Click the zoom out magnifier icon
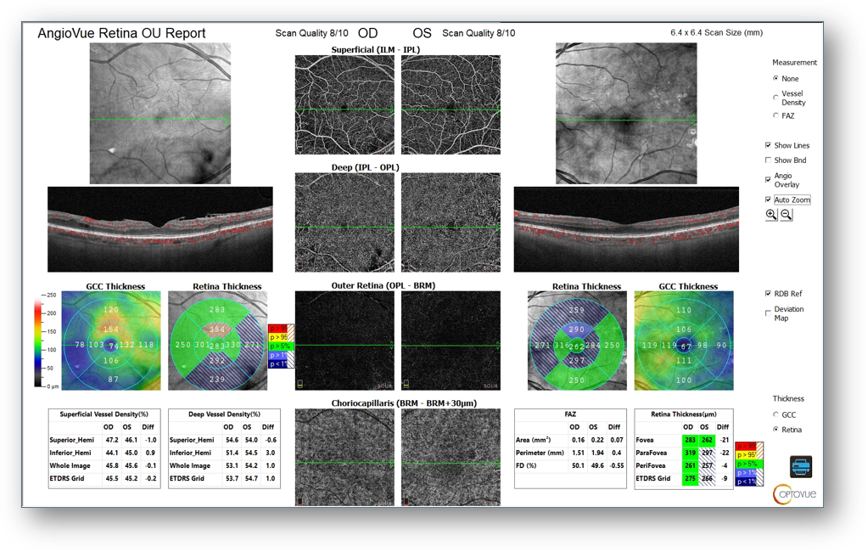Screen dimensions: 866x550 coord(786,215)
